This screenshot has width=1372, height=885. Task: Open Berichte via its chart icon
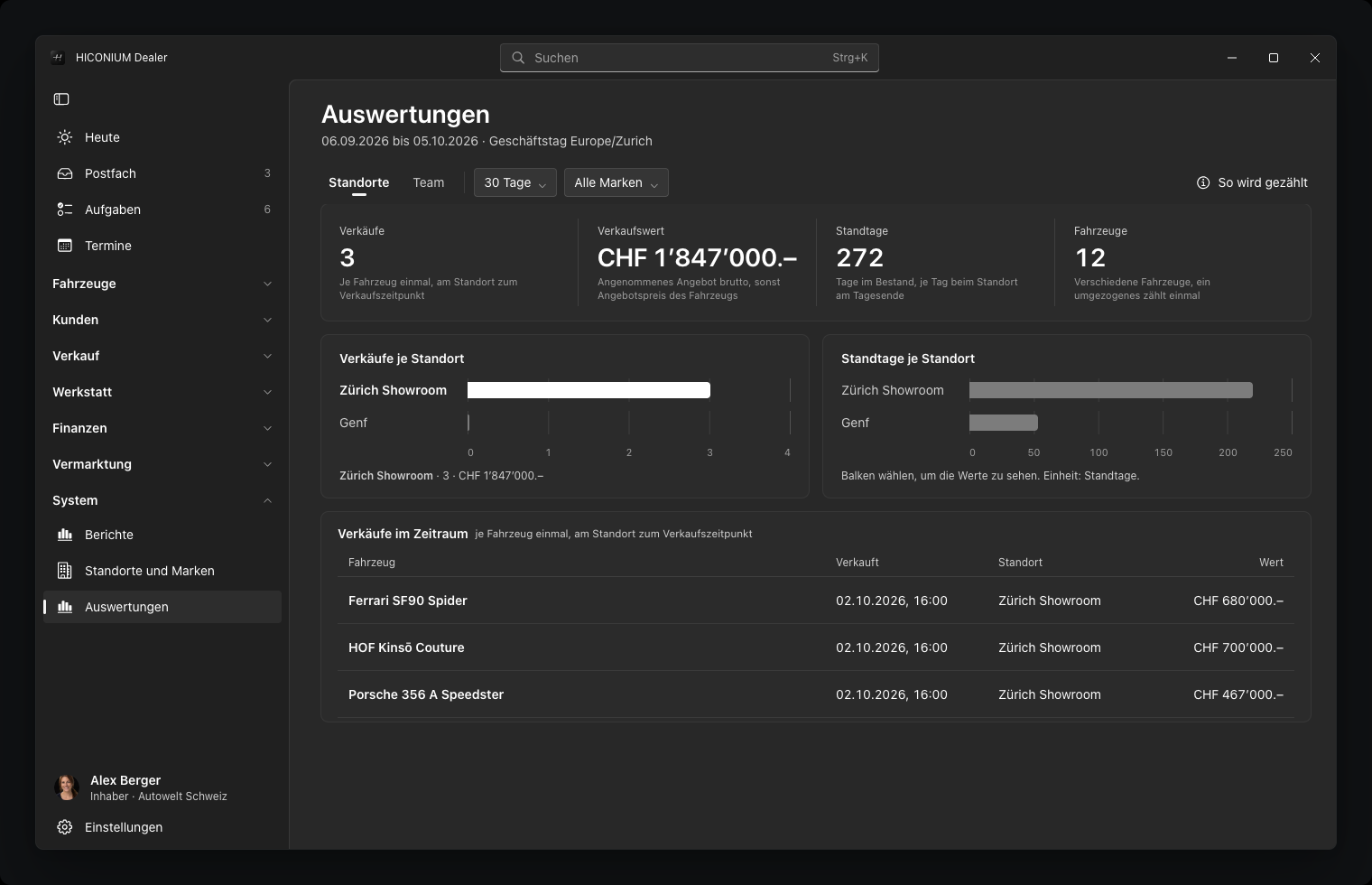point(65,535)
